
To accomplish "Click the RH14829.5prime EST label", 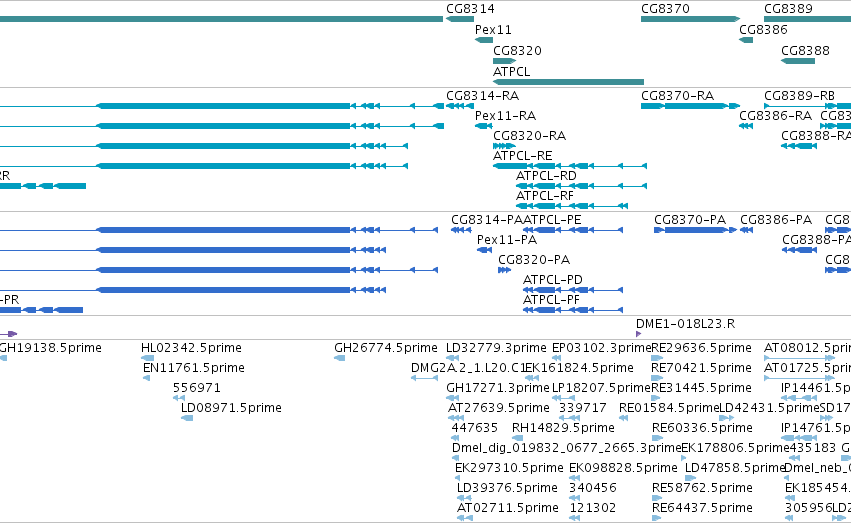I will tap(563, 428).
